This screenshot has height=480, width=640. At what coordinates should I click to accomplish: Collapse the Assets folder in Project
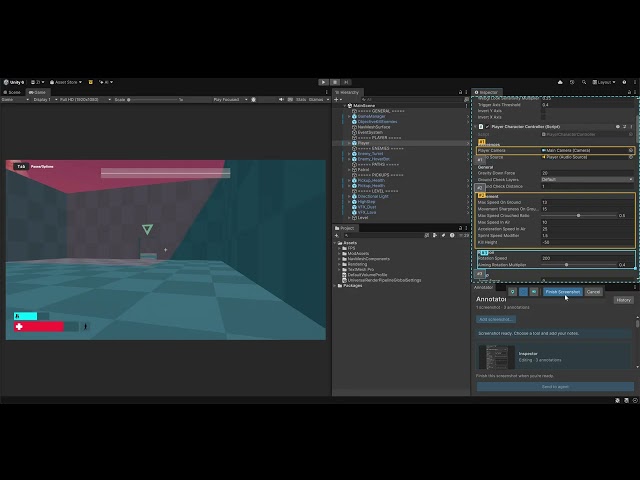(335, 243)
